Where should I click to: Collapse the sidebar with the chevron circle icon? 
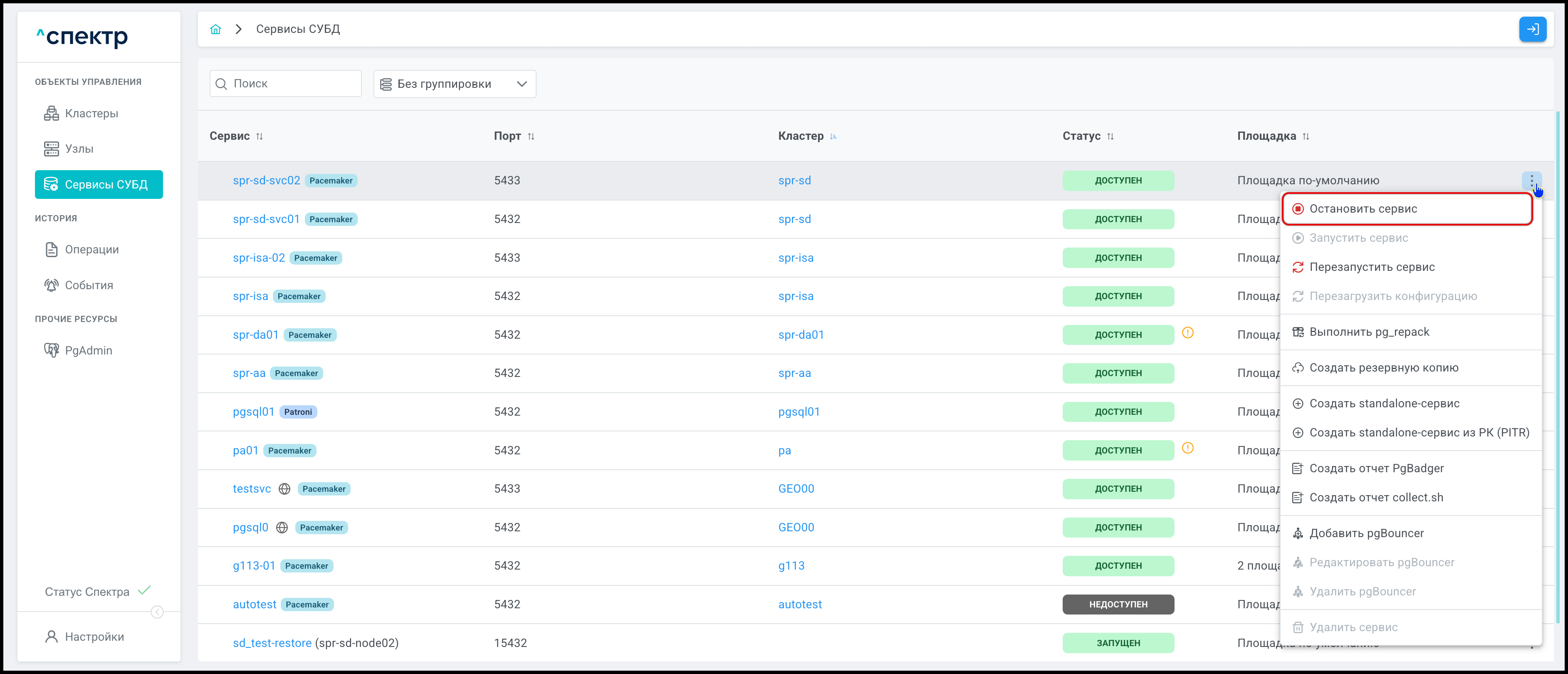click(157, 612)
